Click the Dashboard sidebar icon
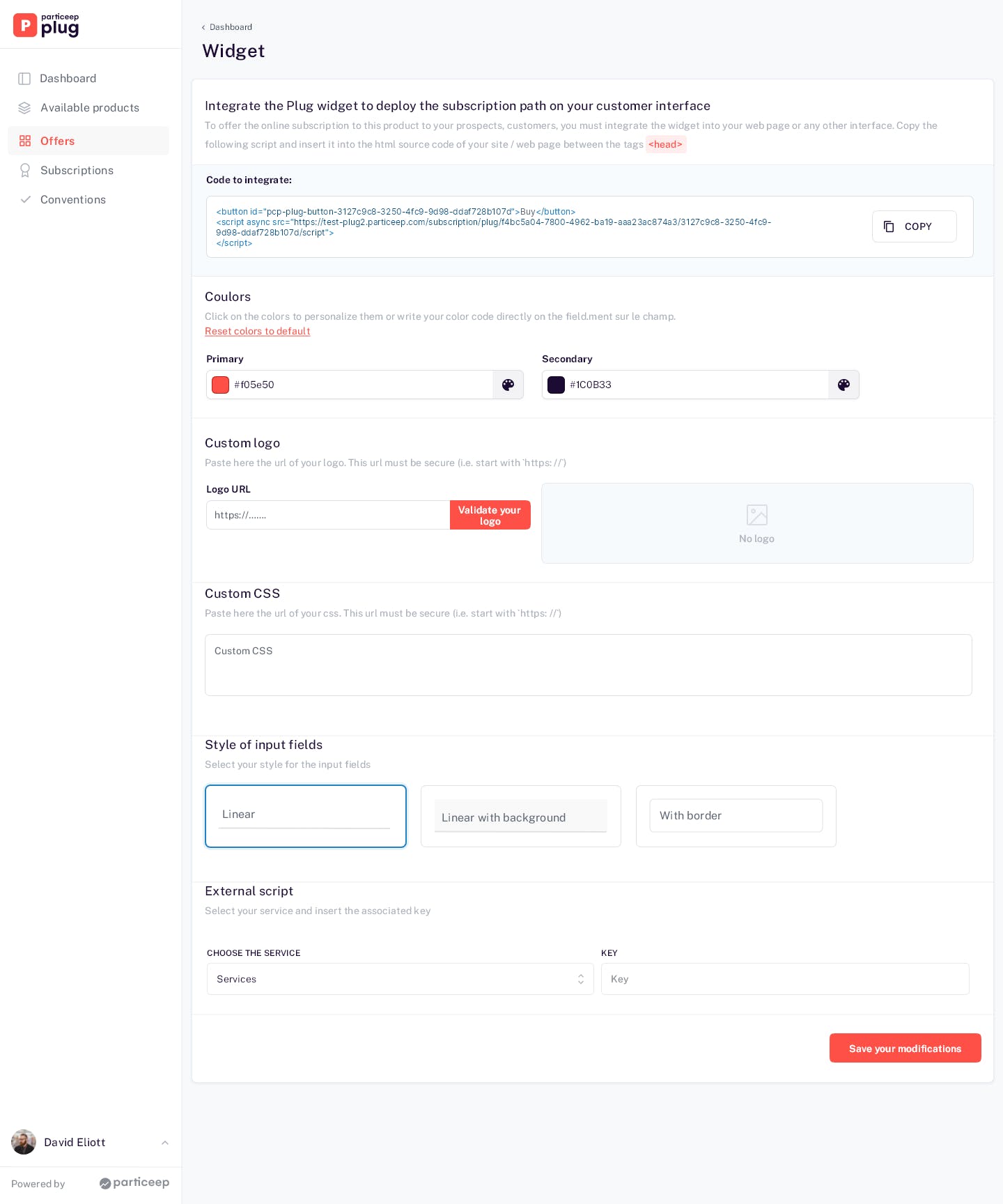Viewport: 1003px width, 1204px height. (x=24, y=79)
